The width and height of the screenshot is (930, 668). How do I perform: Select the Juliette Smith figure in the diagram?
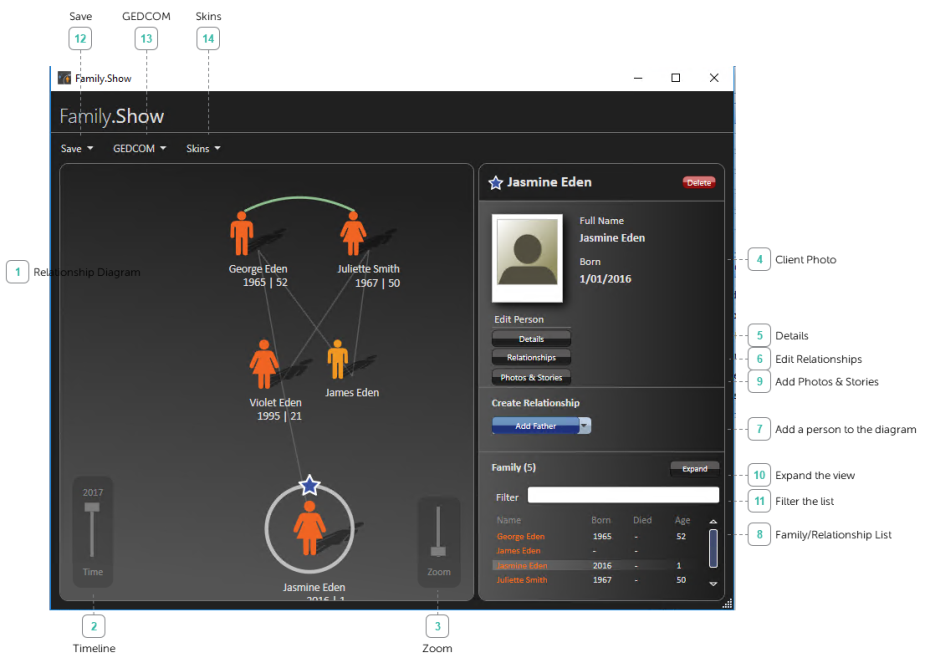pos(353,234)
